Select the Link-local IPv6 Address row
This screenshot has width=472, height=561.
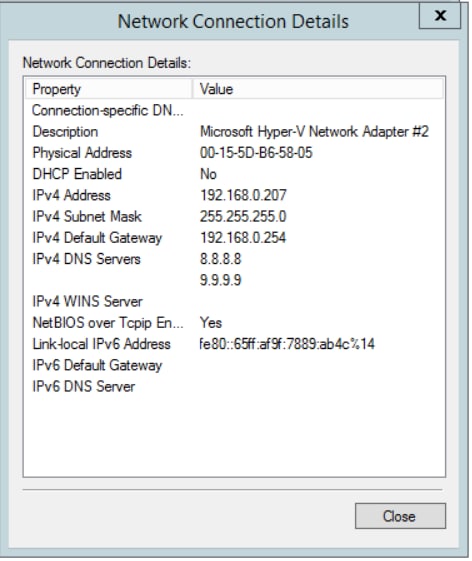pyautogui.click(x=234, y=344)
